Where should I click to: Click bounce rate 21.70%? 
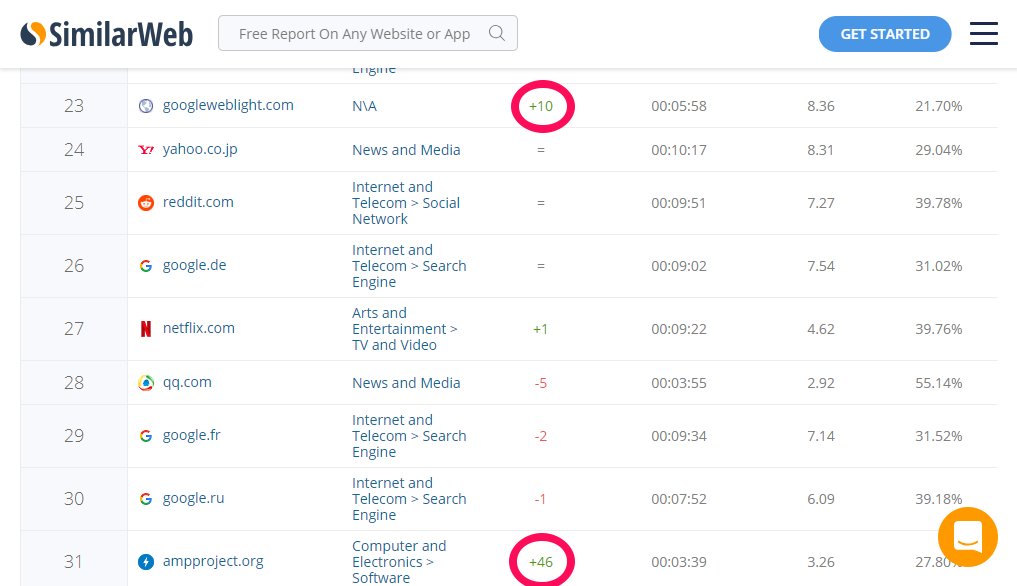(x=939, y=106)
